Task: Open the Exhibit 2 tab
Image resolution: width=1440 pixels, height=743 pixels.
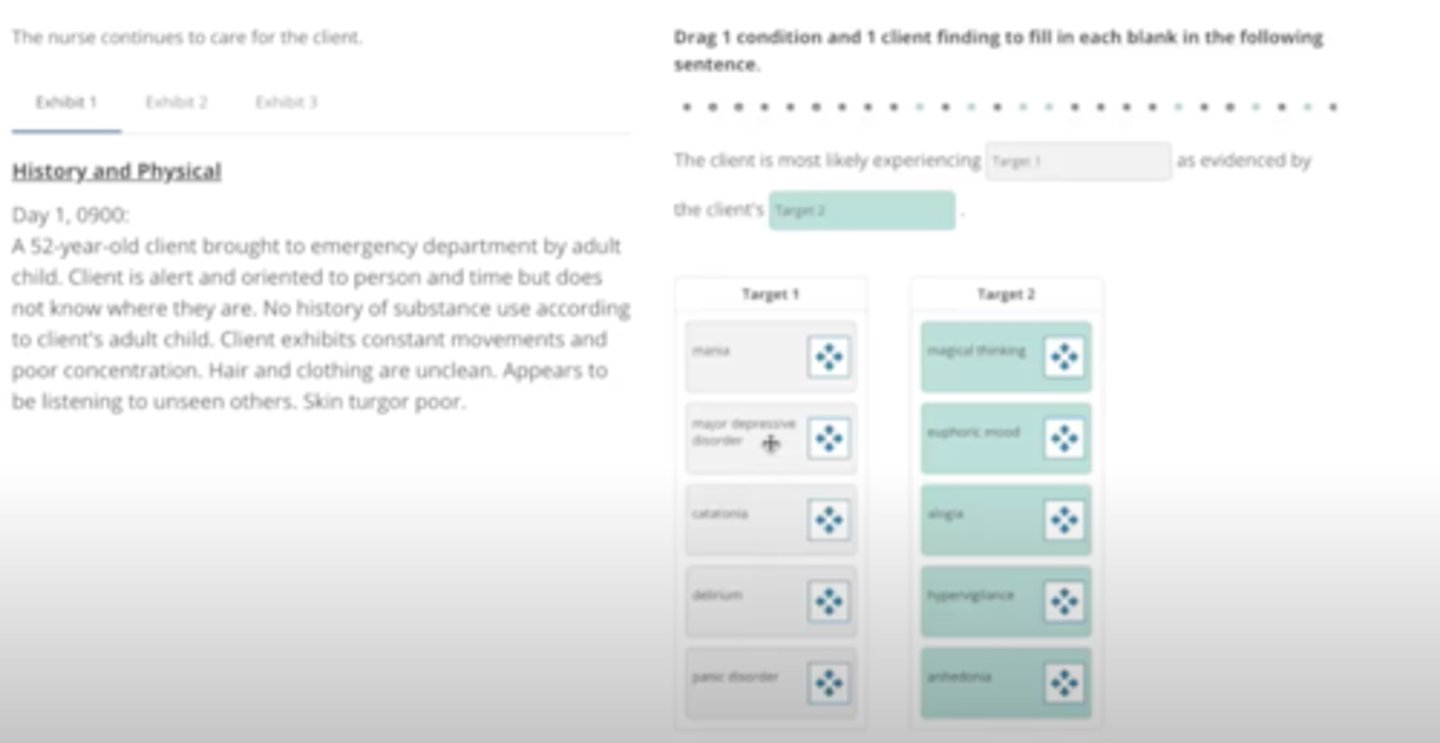Action: [x=176, y=102]
